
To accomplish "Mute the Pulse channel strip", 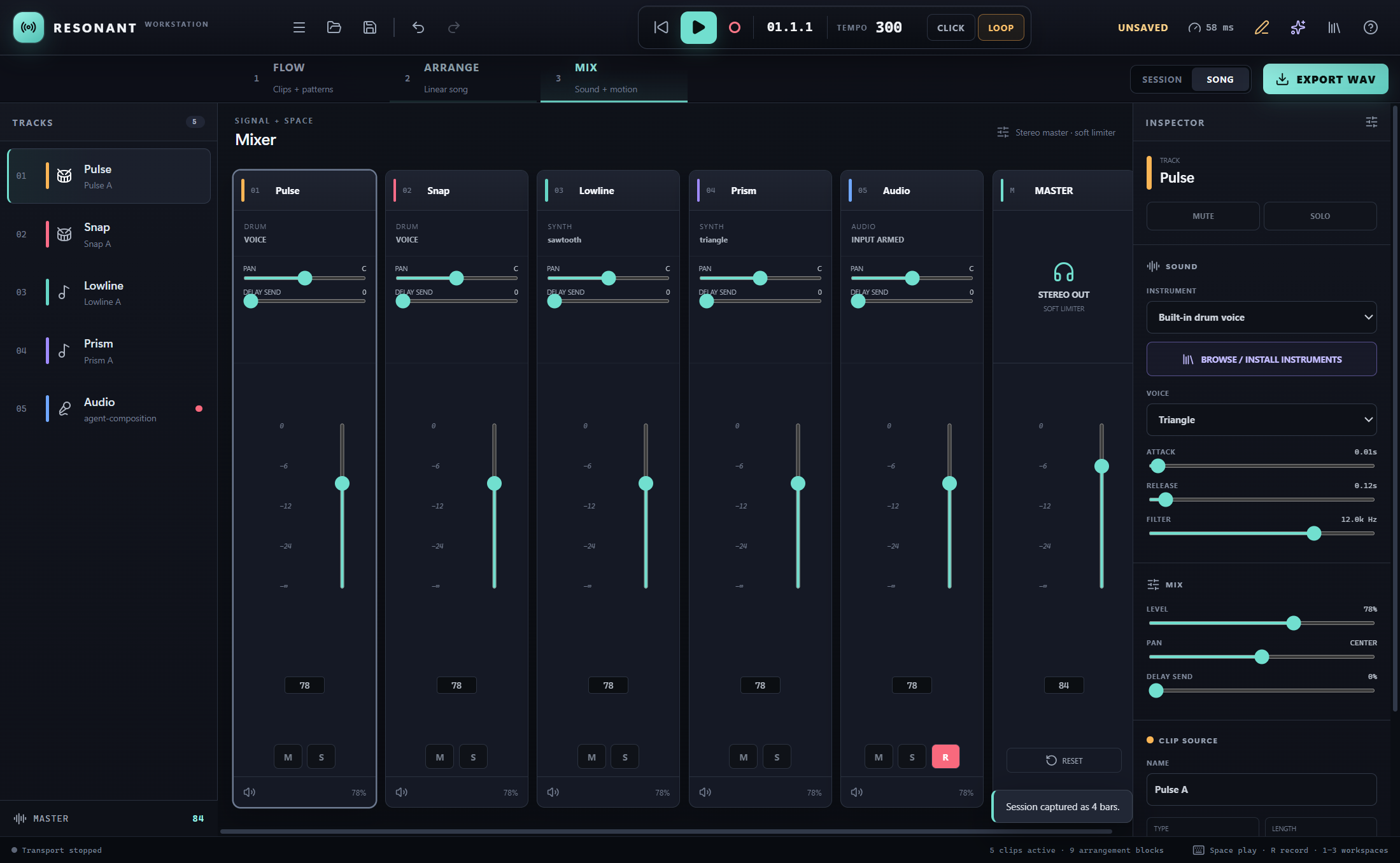I will coord(288,757).
